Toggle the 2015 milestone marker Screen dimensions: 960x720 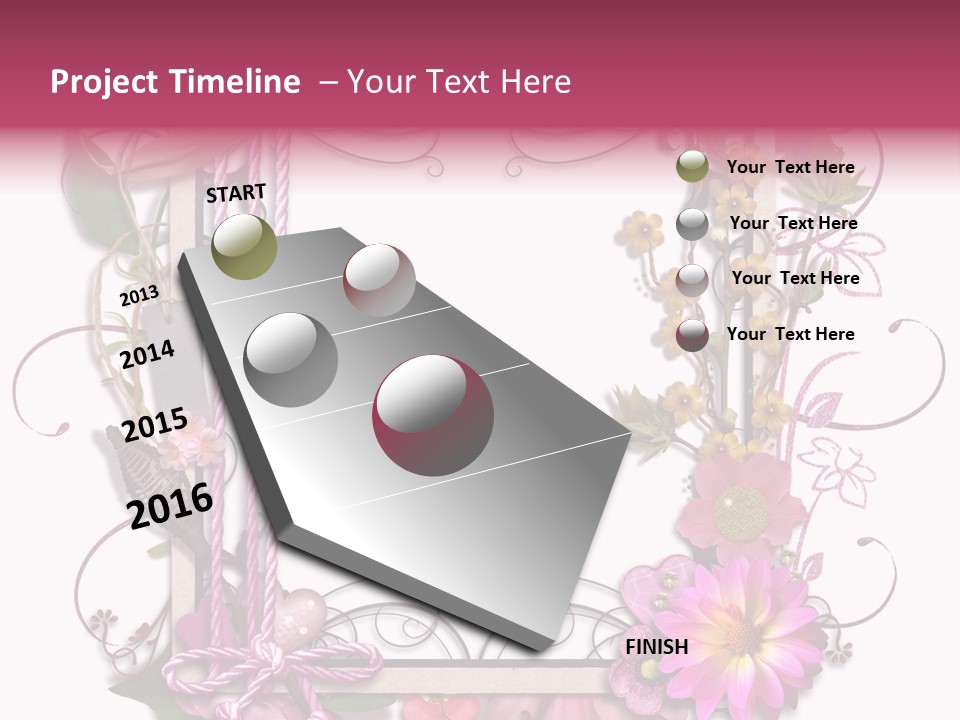(154, 424)
